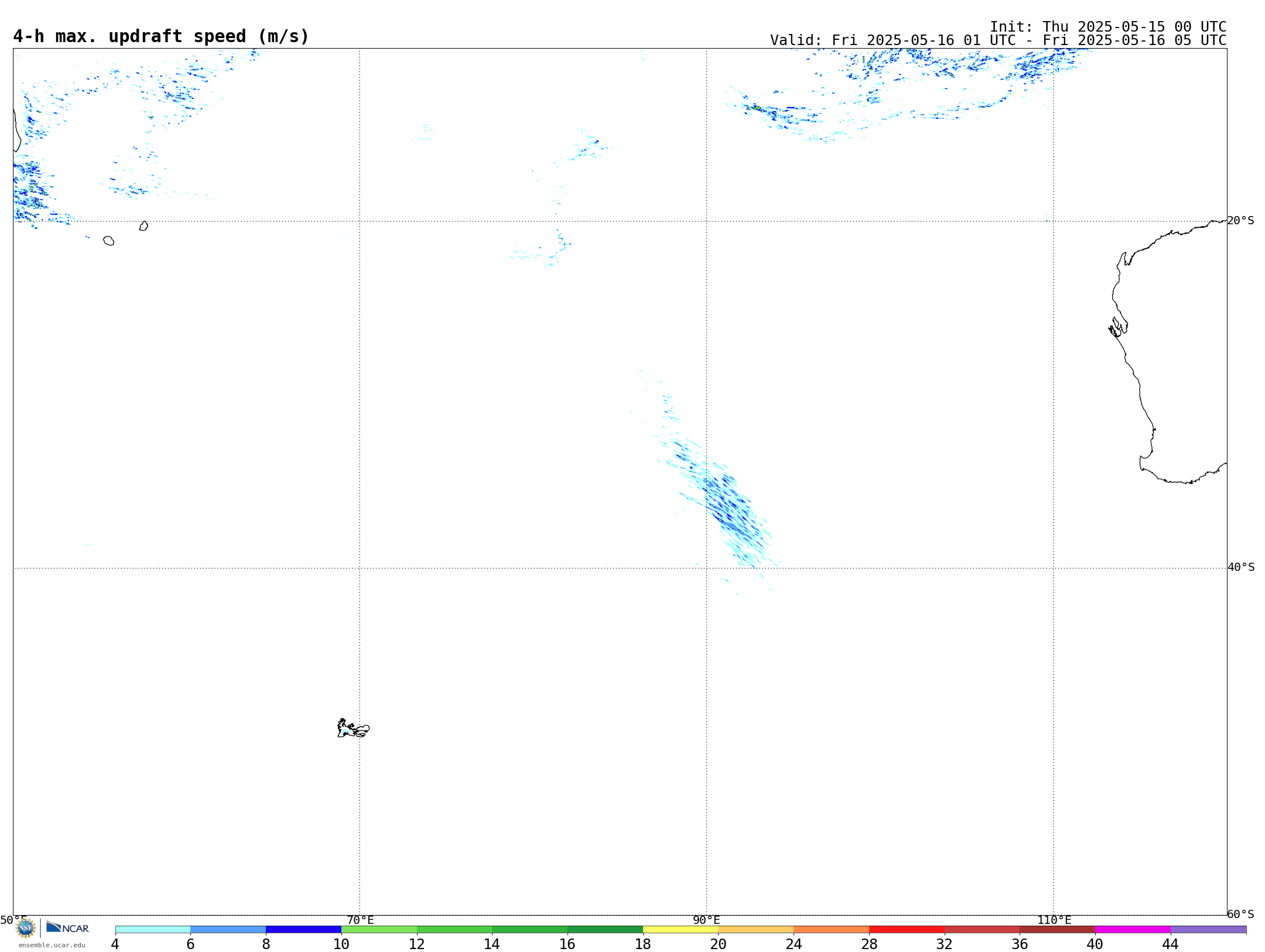Click the NCAR logo
Viewport: 1265px width, 952px height.
click(67, 927)
